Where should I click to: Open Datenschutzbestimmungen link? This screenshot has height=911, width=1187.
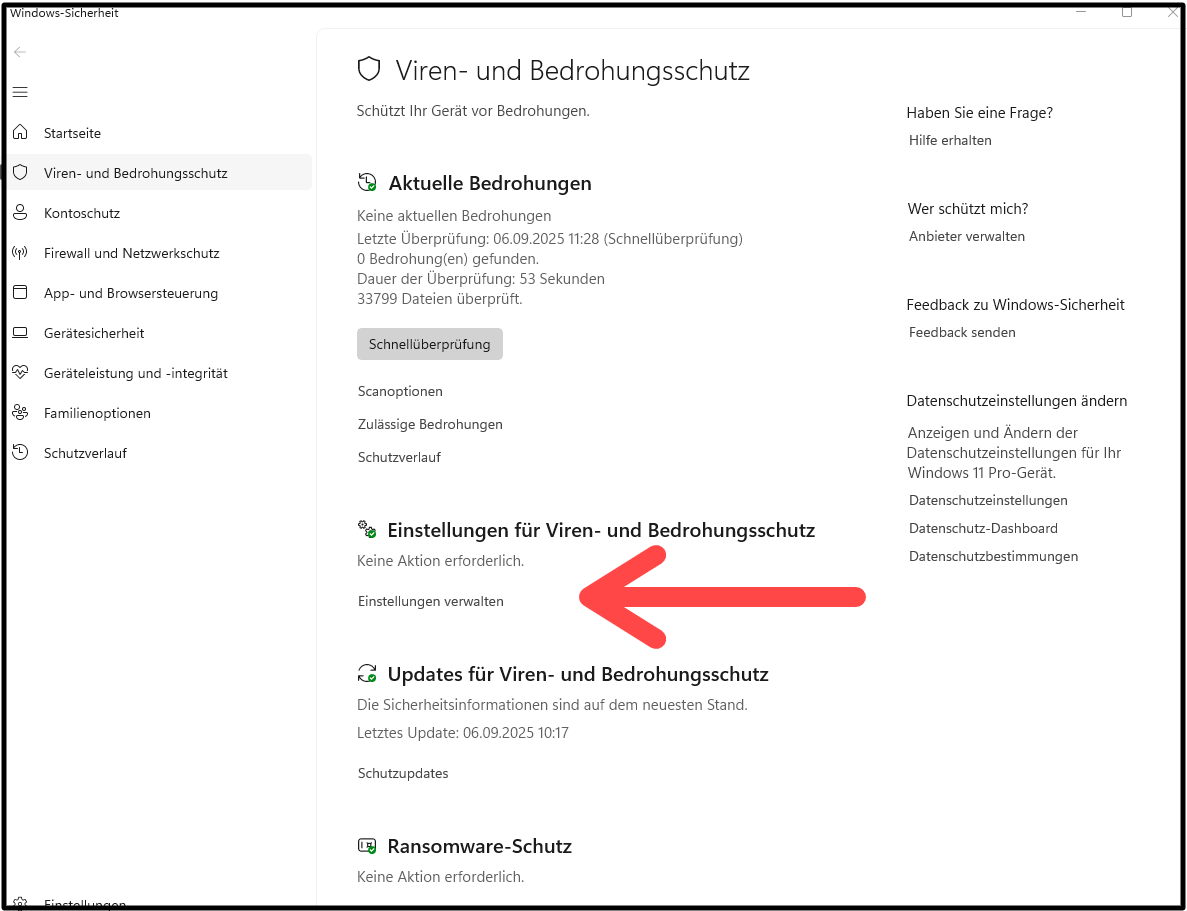[993, 557]
